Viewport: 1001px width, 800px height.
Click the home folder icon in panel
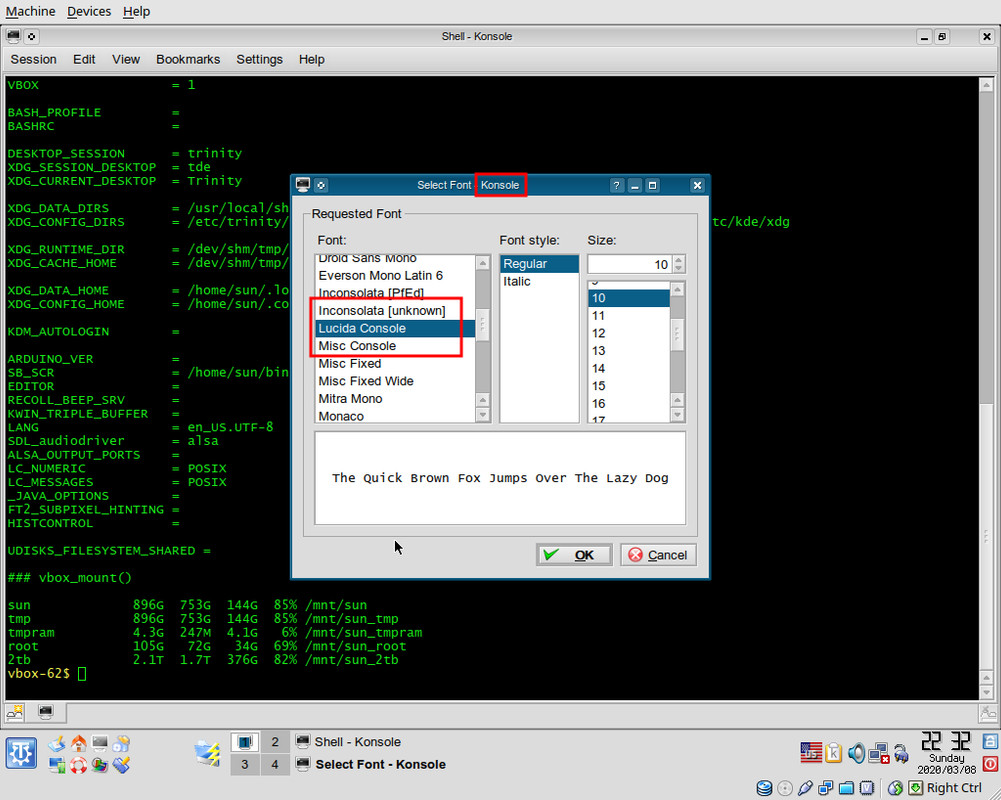coord(79,743)
